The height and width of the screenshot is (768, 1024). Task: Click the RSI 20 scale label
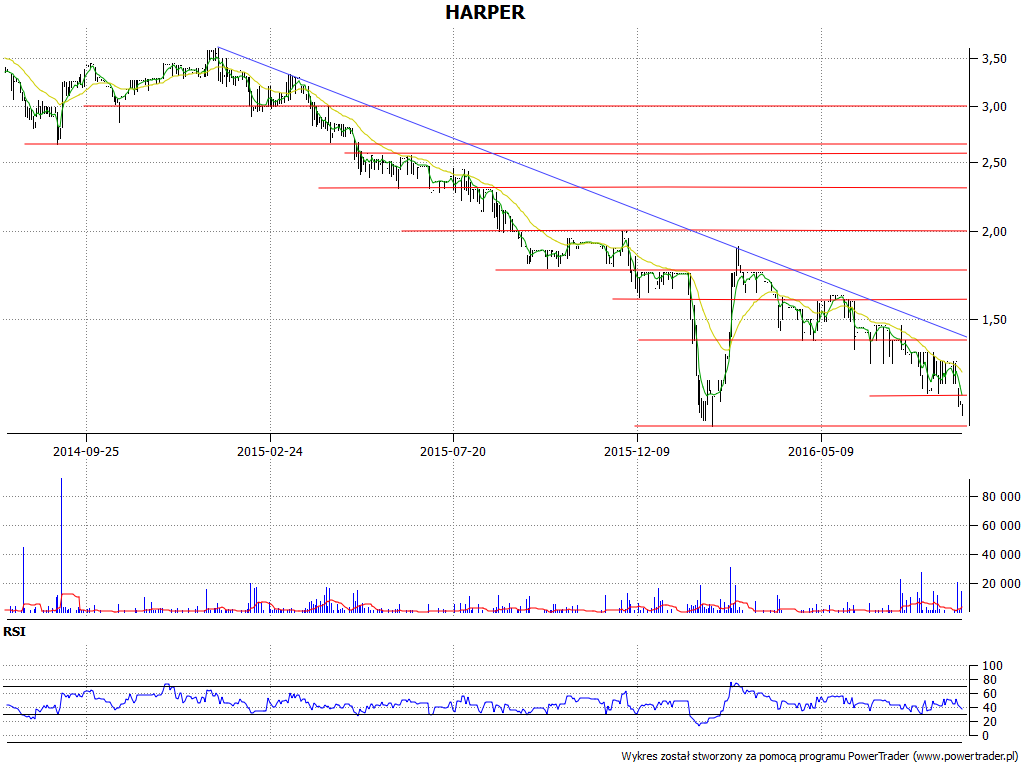tap(989, 722)
